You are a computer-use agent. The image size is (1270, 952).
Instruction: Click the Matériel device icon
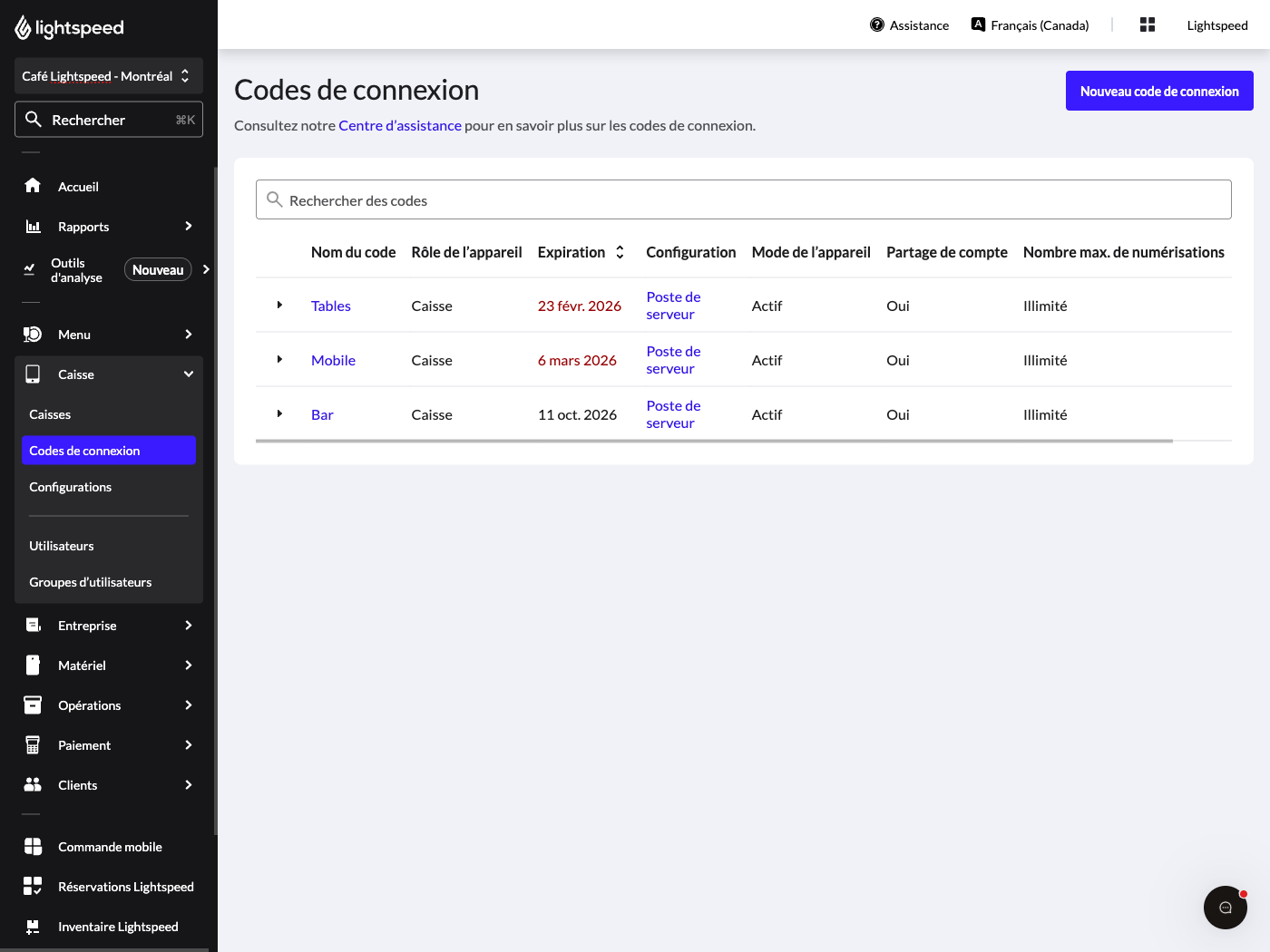tap(33, 665)
